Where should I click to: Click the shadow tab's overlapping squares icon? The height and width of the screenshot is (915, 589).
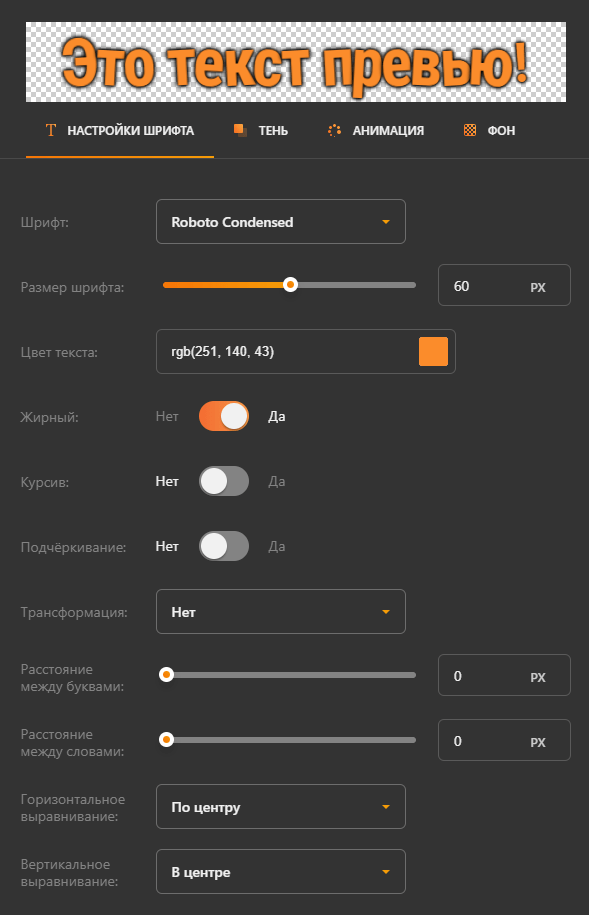241,130
